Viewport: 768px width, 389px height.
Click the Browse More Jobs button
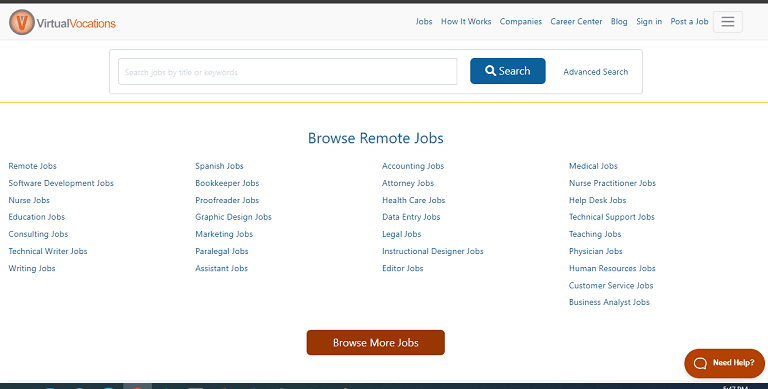(x=376, y=342)
